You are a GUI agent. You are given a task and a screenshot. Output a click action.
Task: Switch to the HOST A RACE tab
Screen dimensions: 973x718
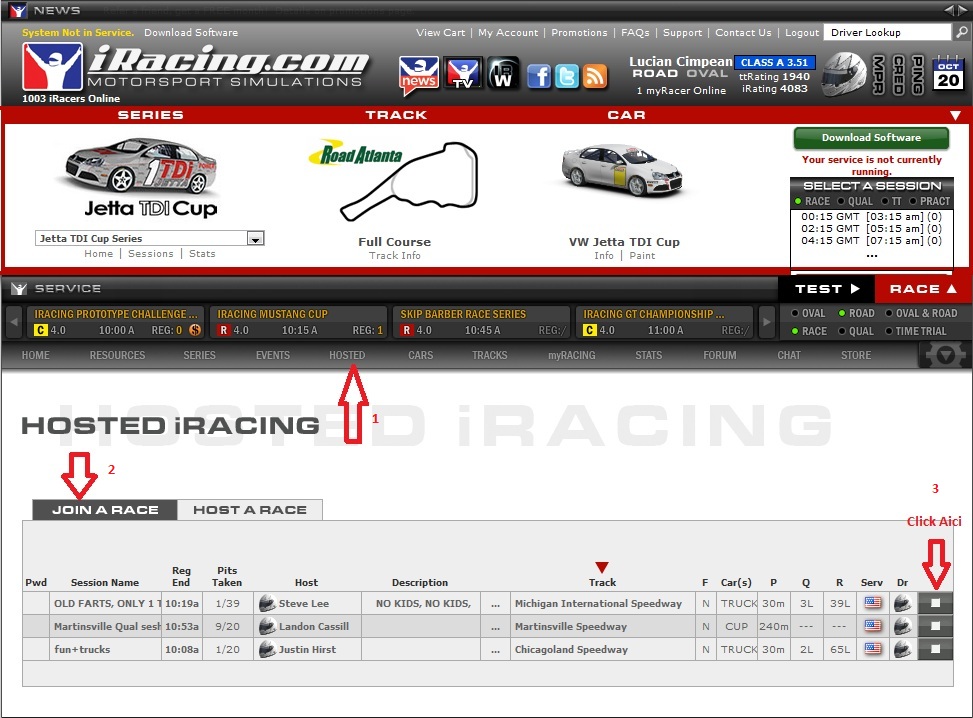[250, 509]
